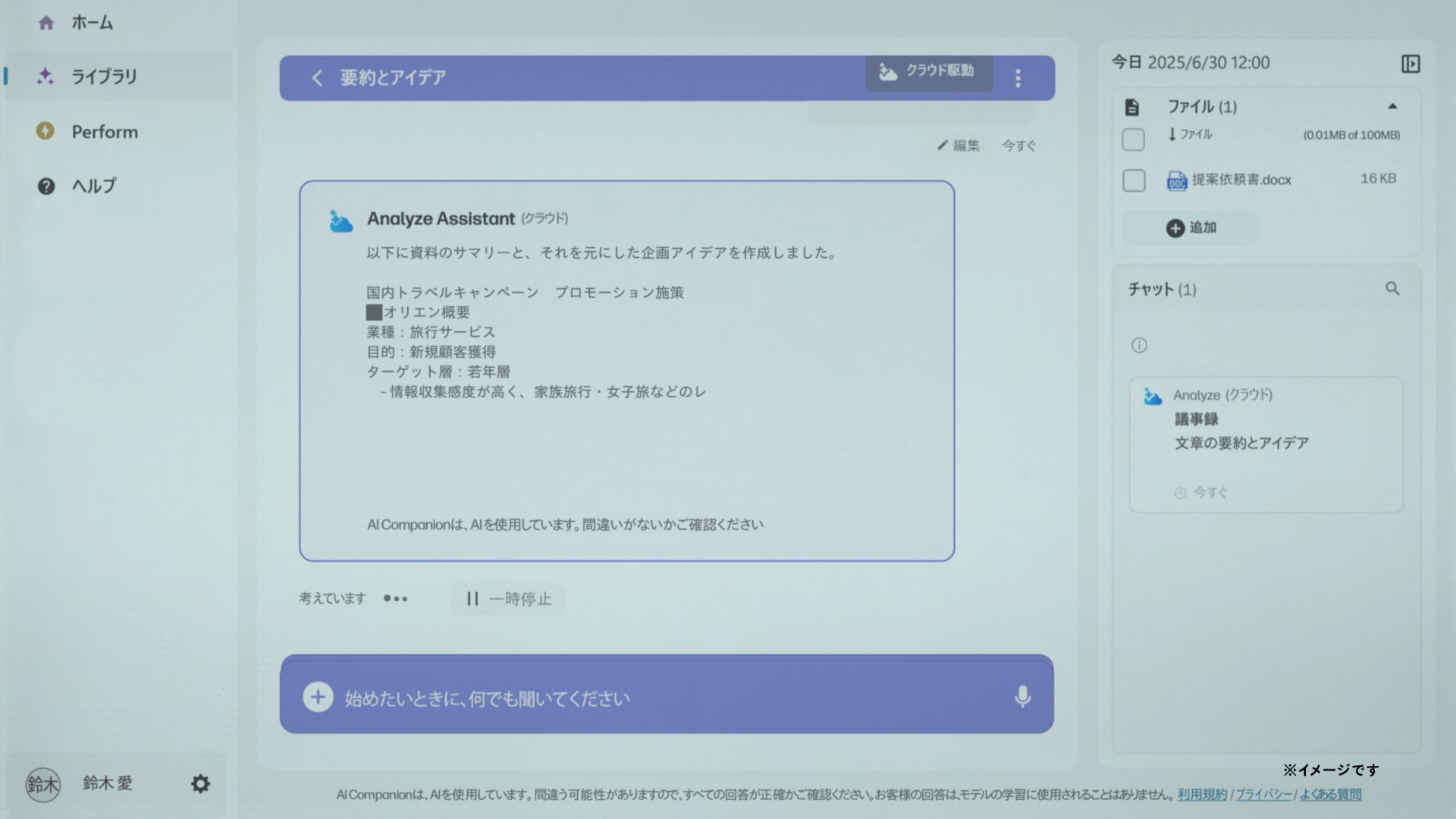The image size is (1456, 819).
Task: Click the home house icon
Action: tap(46, 23)
